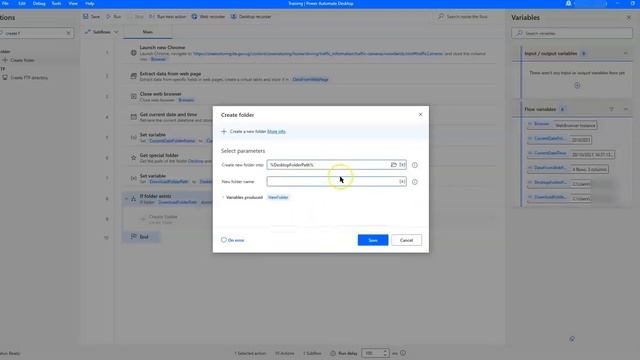
Task: Select Create folder in actions list
Action: (22, 60)
